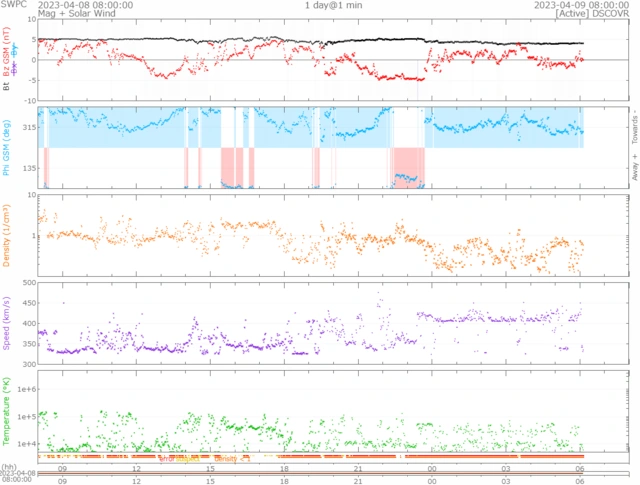Screen dimensions: 640x485
Task: Open the "Mag + Solar Wind" plot selector
Action: pyautogui.click(x=77, y=13)
